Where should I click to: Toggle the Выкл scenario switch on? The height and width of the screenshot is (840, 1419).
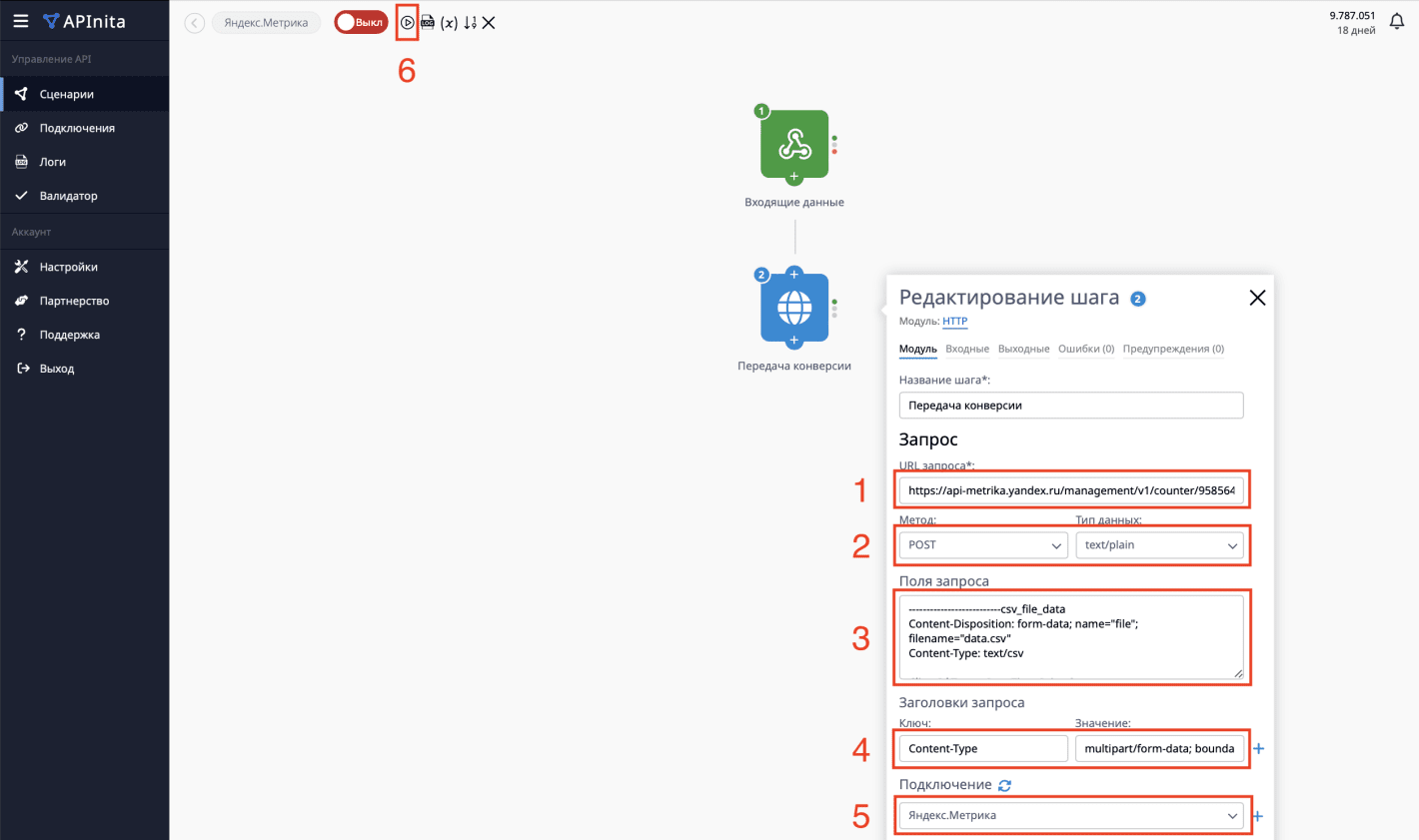(x=360, y=22)
